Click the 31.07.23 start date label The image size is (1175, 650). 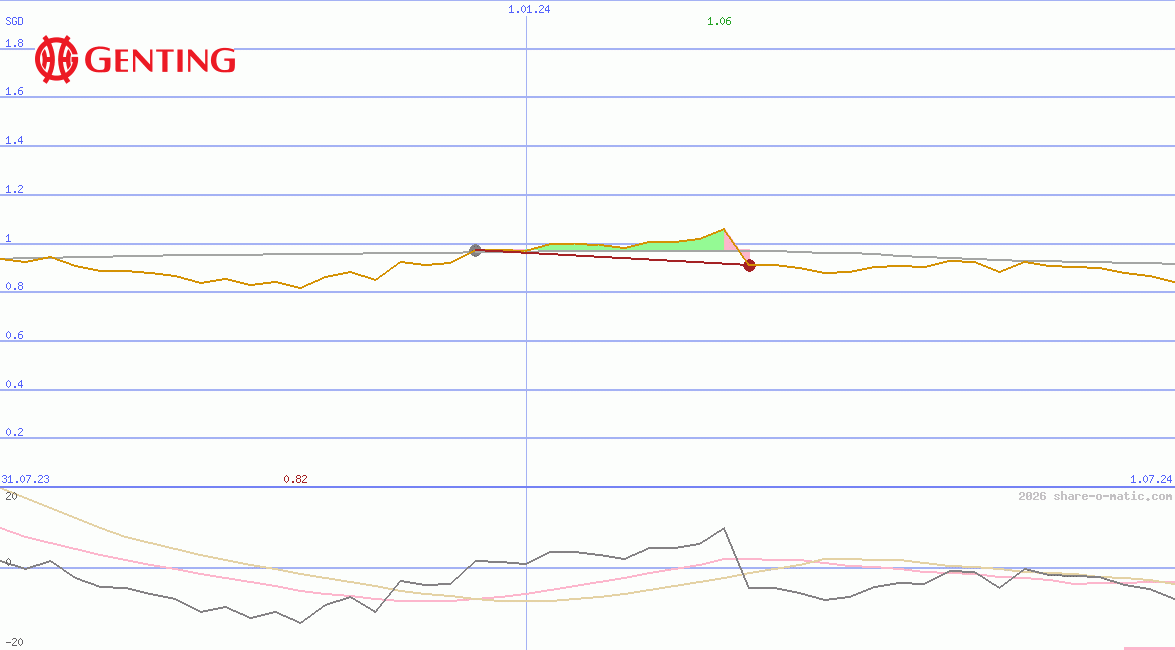[x=25, y=479]
